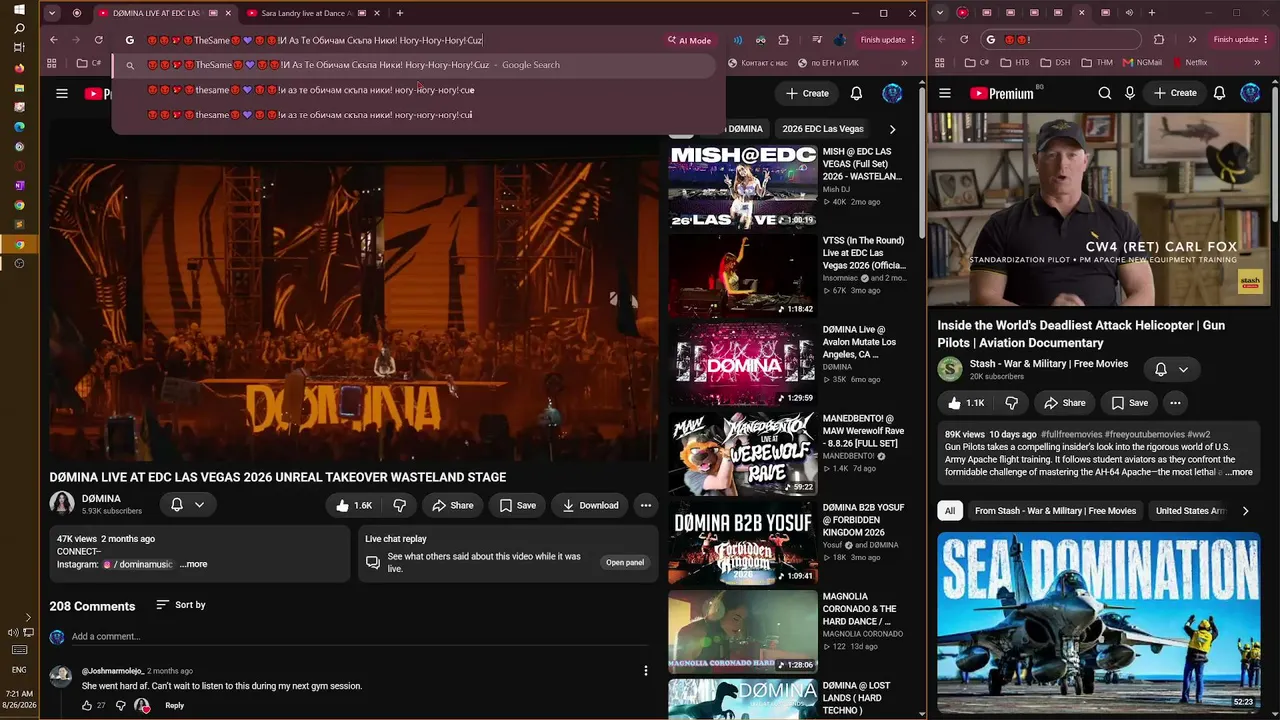The width and height of the screenshot is (1280, 720).
Task: Open account avatar in left YouTube window
Action: click(892, 93)
